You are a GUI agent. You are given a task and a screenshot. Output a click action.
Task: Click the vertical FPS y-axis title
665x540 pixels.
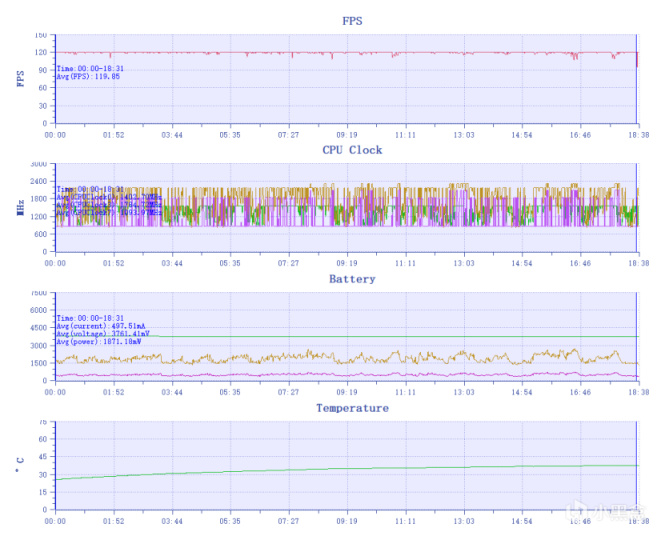coord(20,79)
